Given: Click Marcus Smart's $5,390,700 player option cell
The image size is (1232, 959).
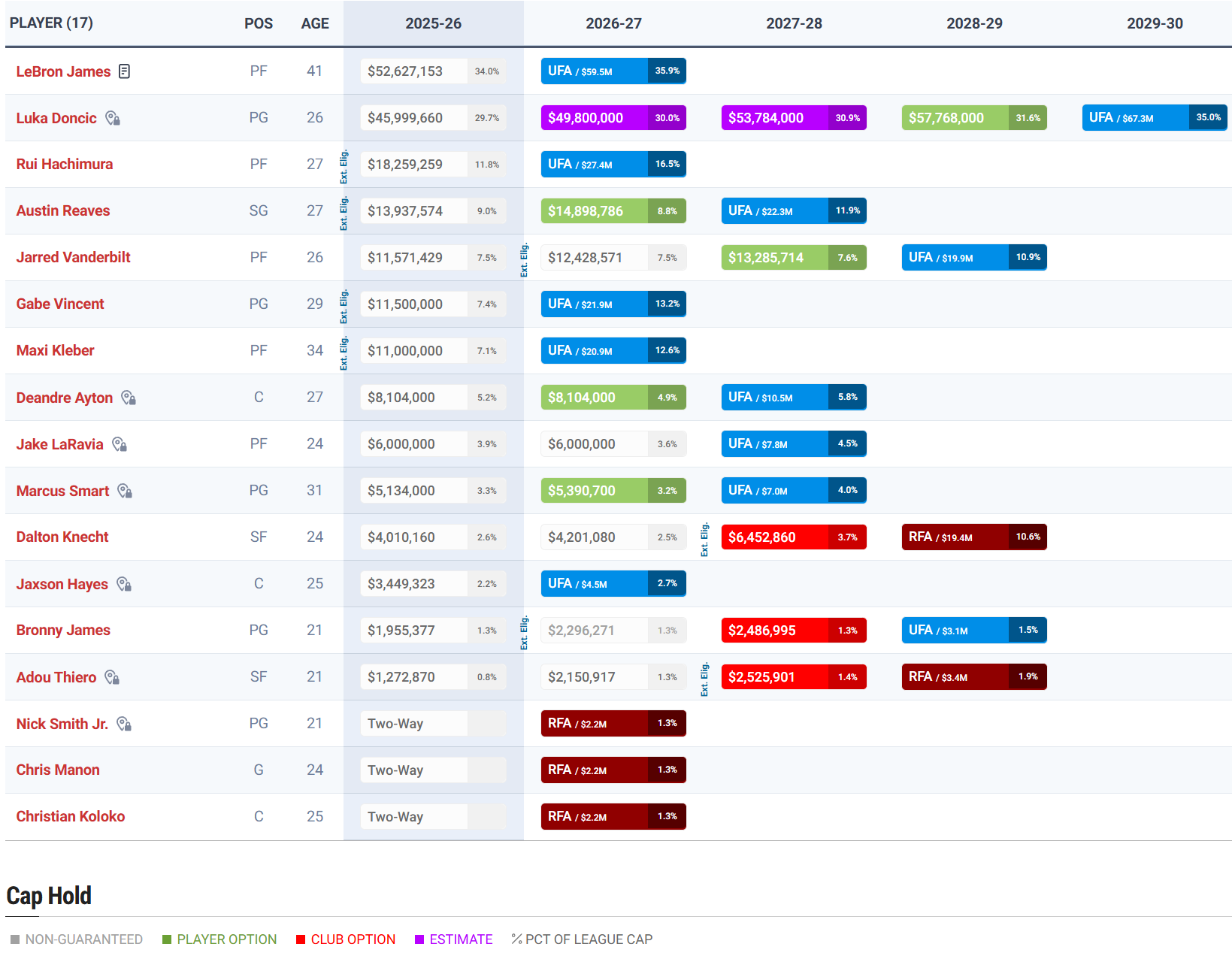Looking at the screenshot, I should click(614, 491).
